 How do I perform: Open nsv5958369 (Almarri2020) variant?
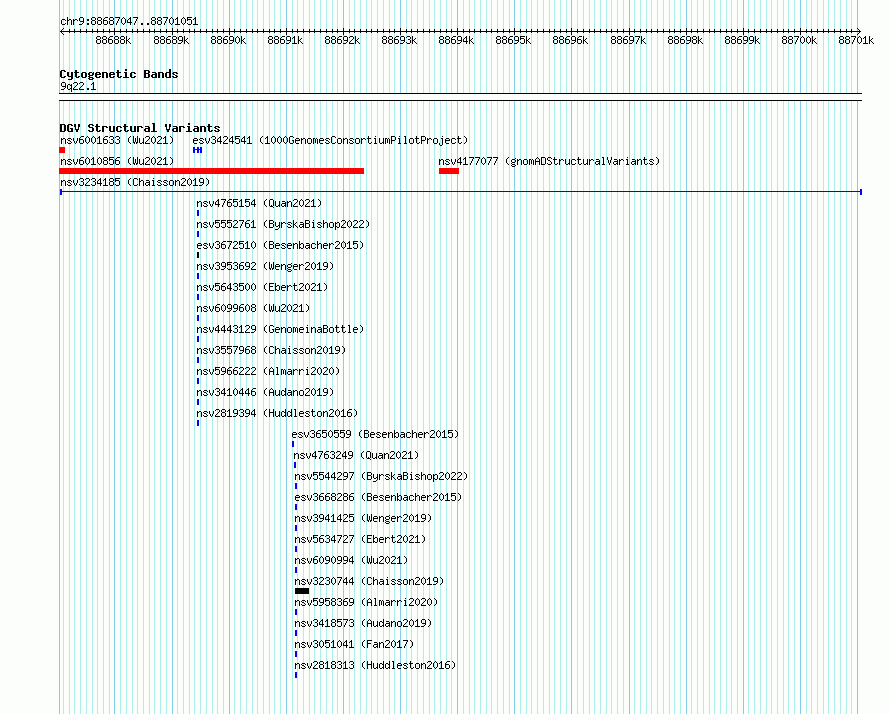coord(367,602)
